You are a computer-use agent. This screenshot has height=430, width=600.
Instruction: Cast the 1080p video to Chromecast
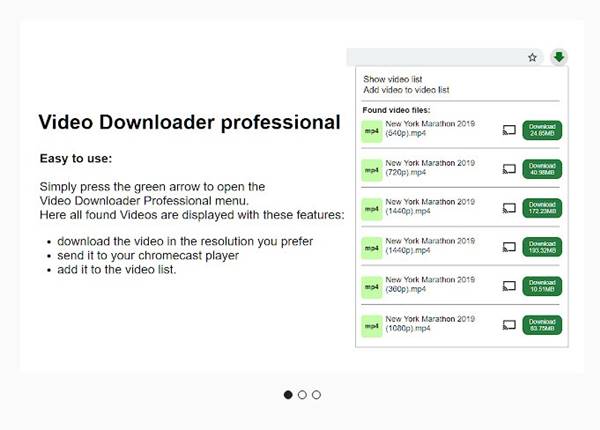(509, 325)
